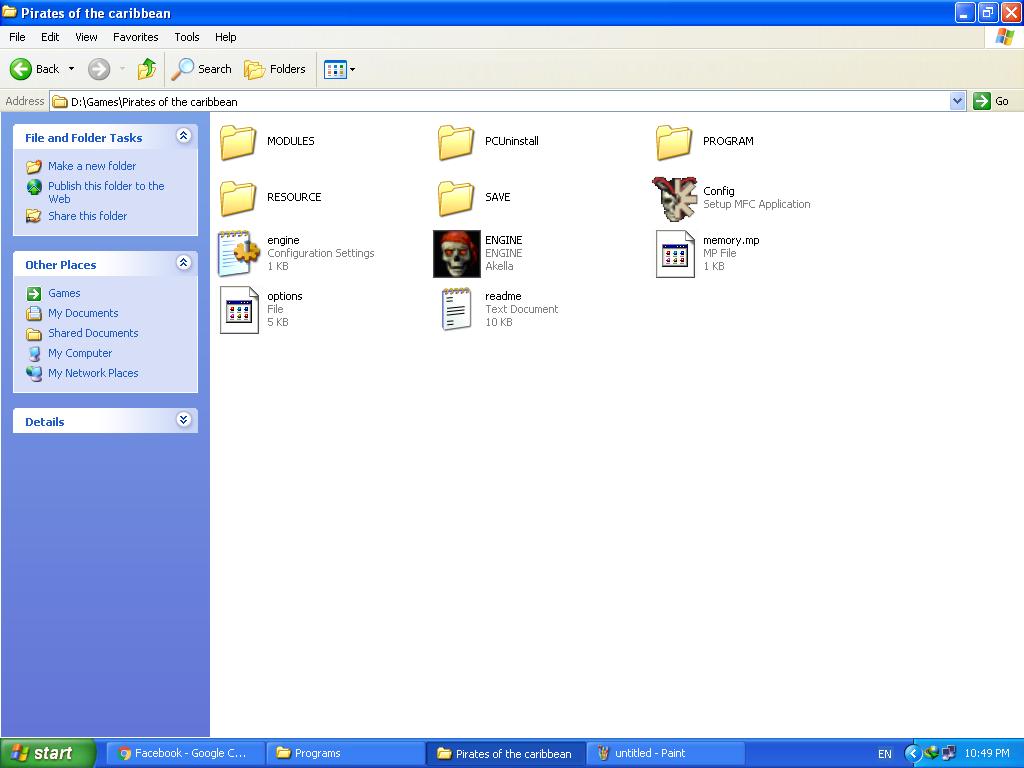Click the Go button beside address bar
Screen dimensions: 1024x768
tap(991, 101)
